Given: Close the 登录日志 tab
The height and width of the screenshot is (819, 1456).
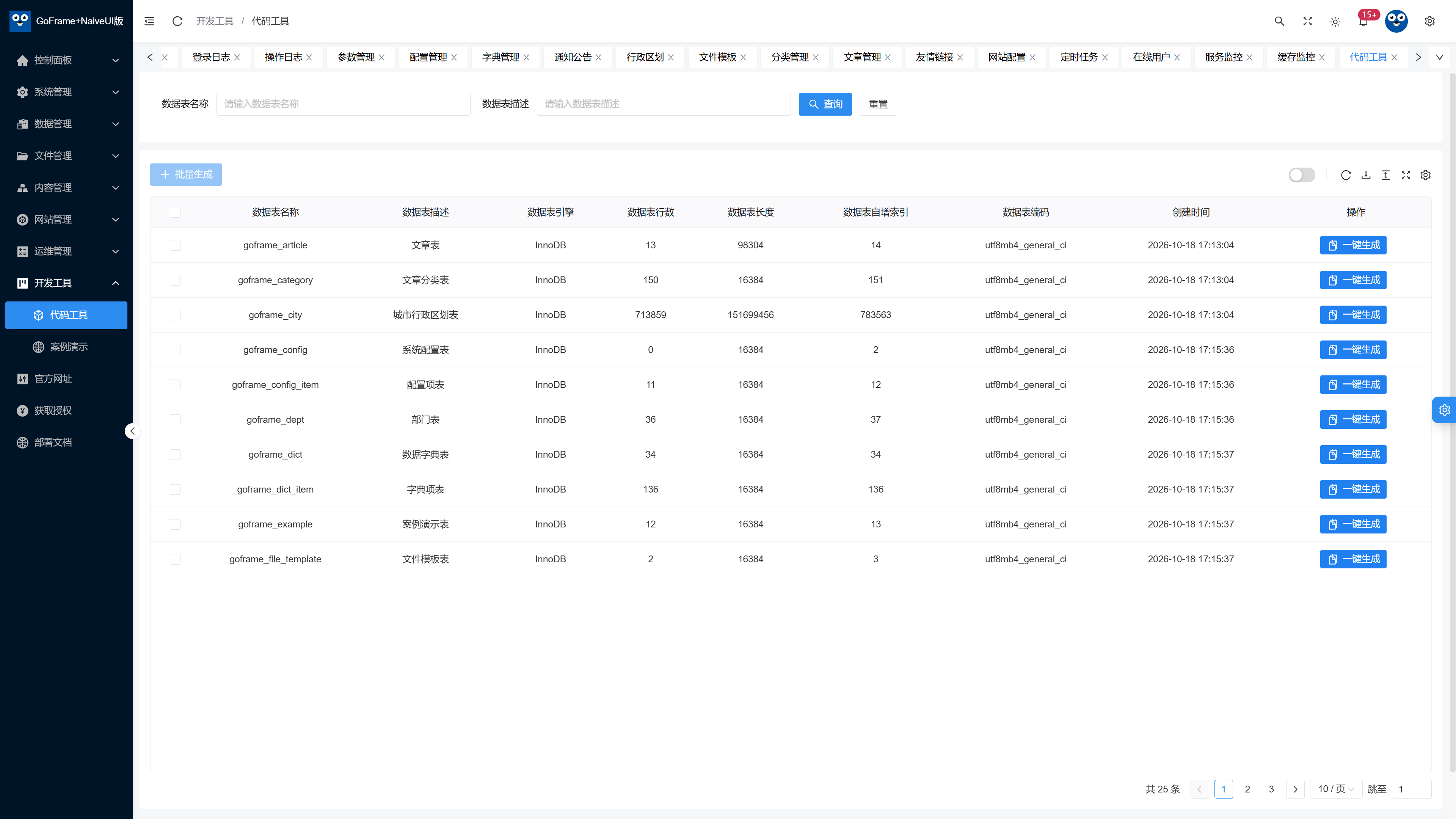Looking at the screenshot, I should point(237,57).
